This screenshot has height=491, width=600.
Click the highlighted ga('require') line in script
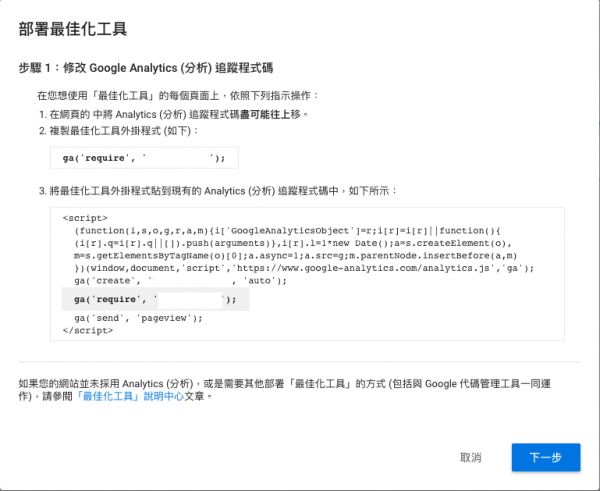155,299
